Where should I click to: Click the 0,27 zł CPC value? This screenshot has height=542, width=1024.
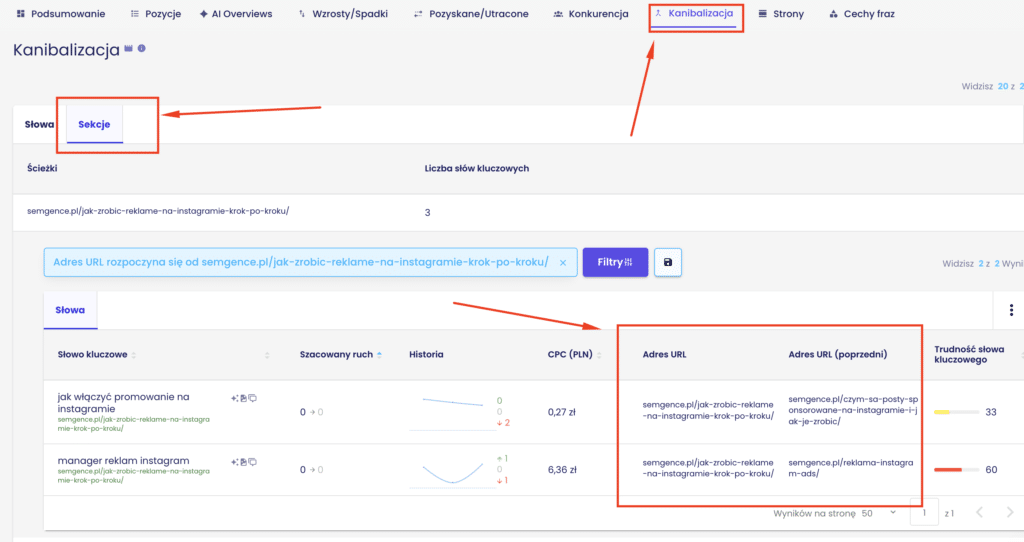coord(562,412)
